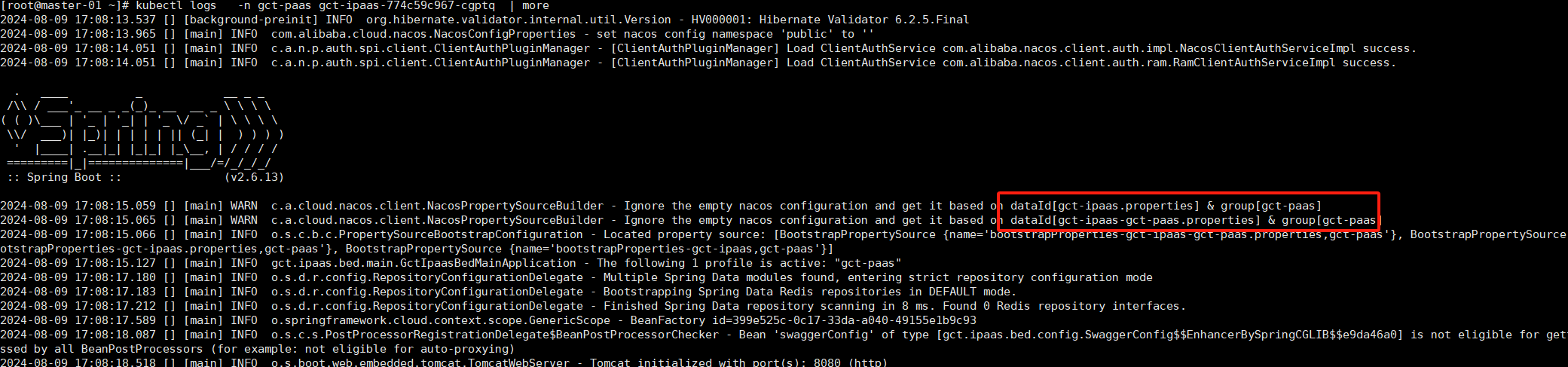Image resolution: width=1568 pixels, height=367 pixels.
Task: Click dataId[gct-ipaas-gct-paas.properties] in the red box
Action: click(x=1136, y=220)
